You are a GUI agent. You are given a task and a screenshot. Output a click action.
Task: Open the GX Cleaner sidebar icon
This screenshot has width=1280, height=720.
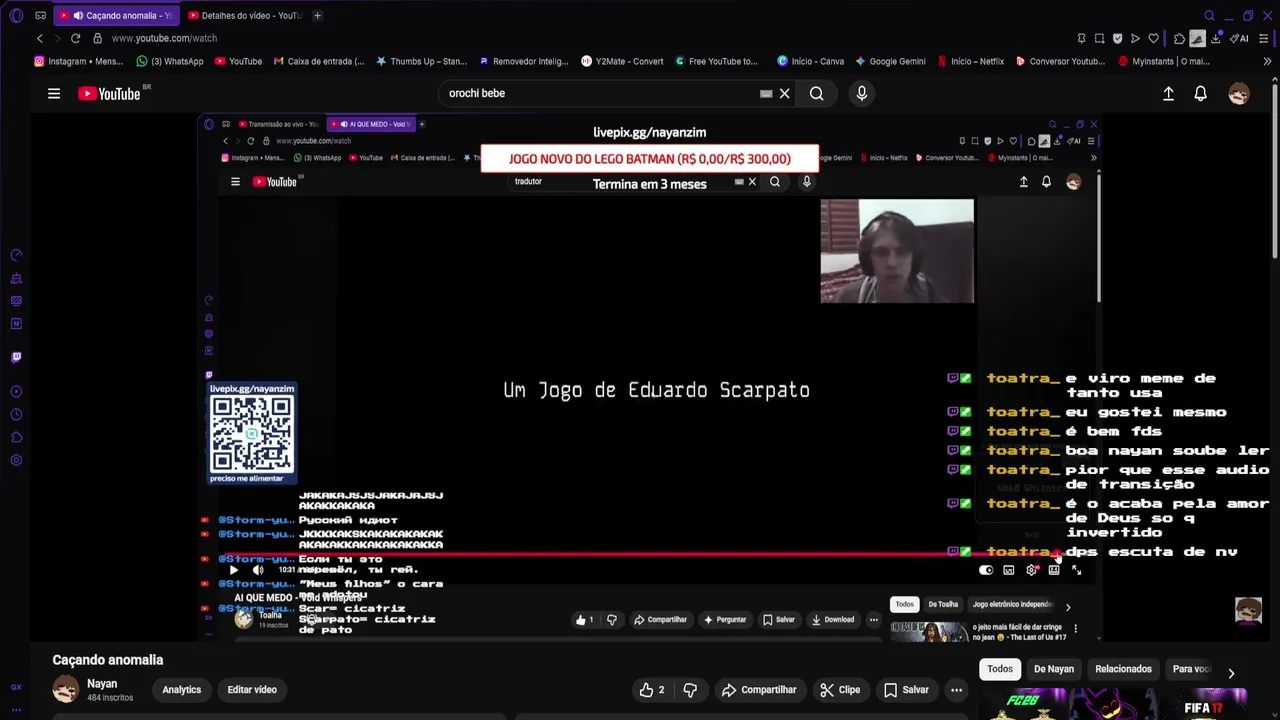coord(16,279)
